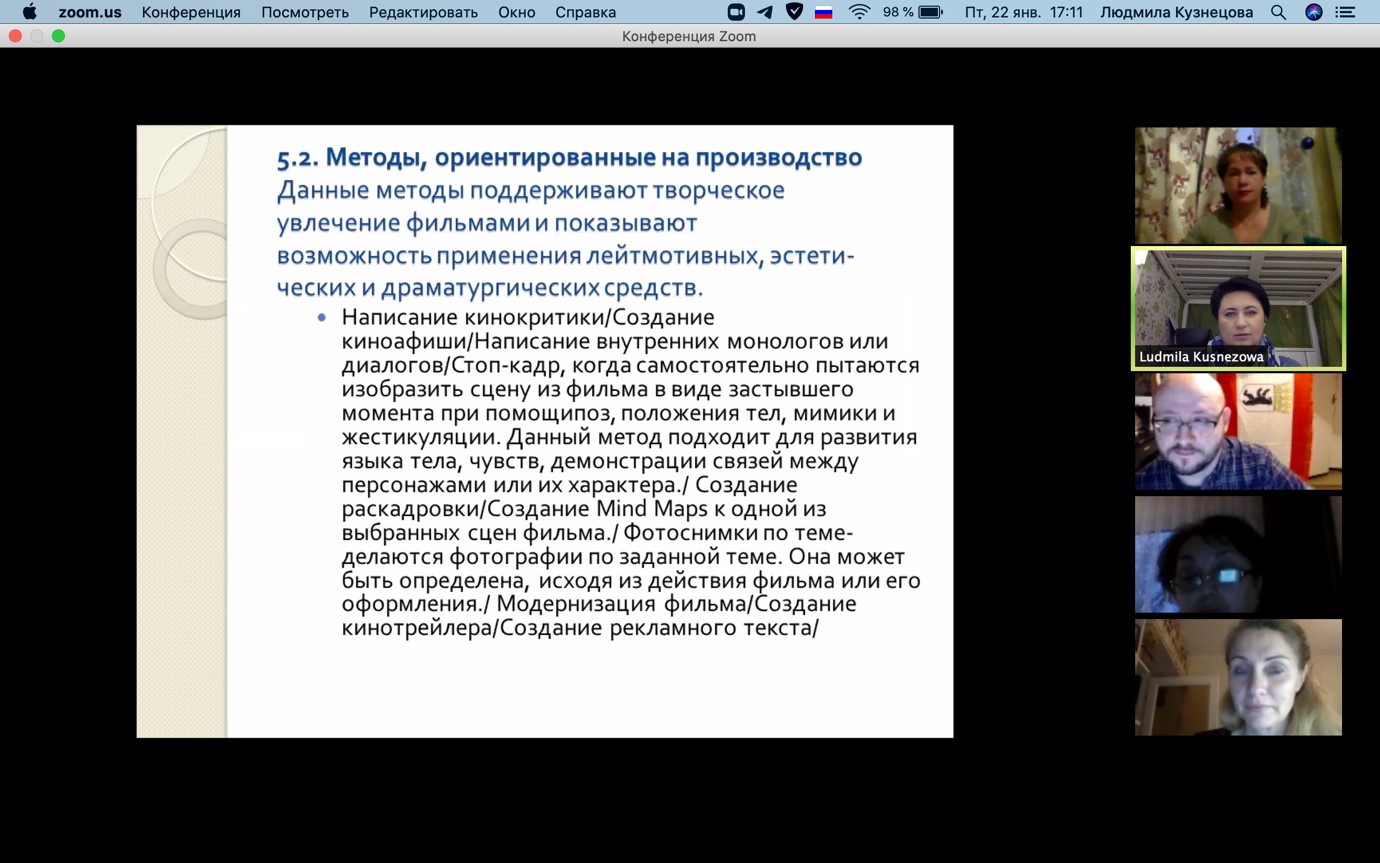This screenshot has width=1380, height=863.
Task: Open the Редактировать menu
Action: [x=423, y=12]
